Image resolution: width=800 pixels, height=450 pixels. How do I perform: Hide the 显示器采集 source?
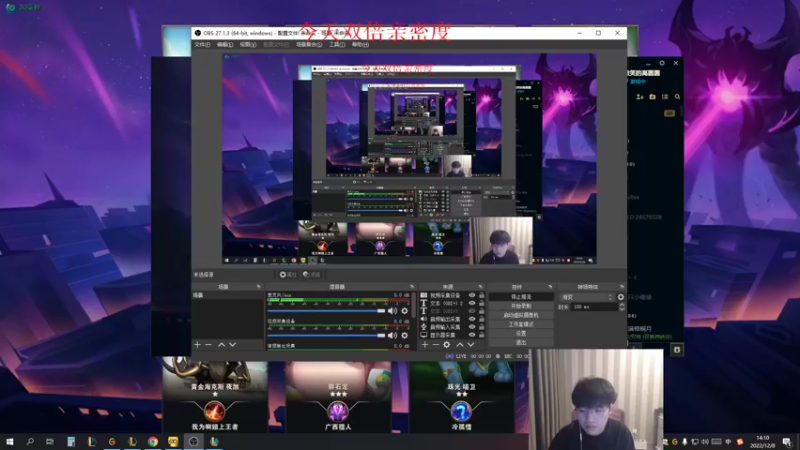(472, 335)
